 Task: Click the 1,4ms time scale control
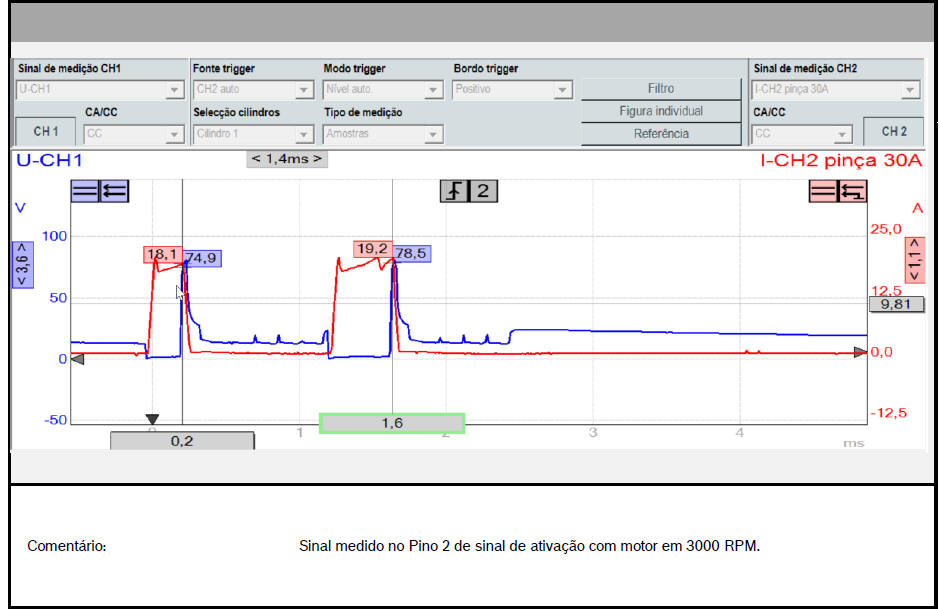pyautogui.click(x=287, y=159)
